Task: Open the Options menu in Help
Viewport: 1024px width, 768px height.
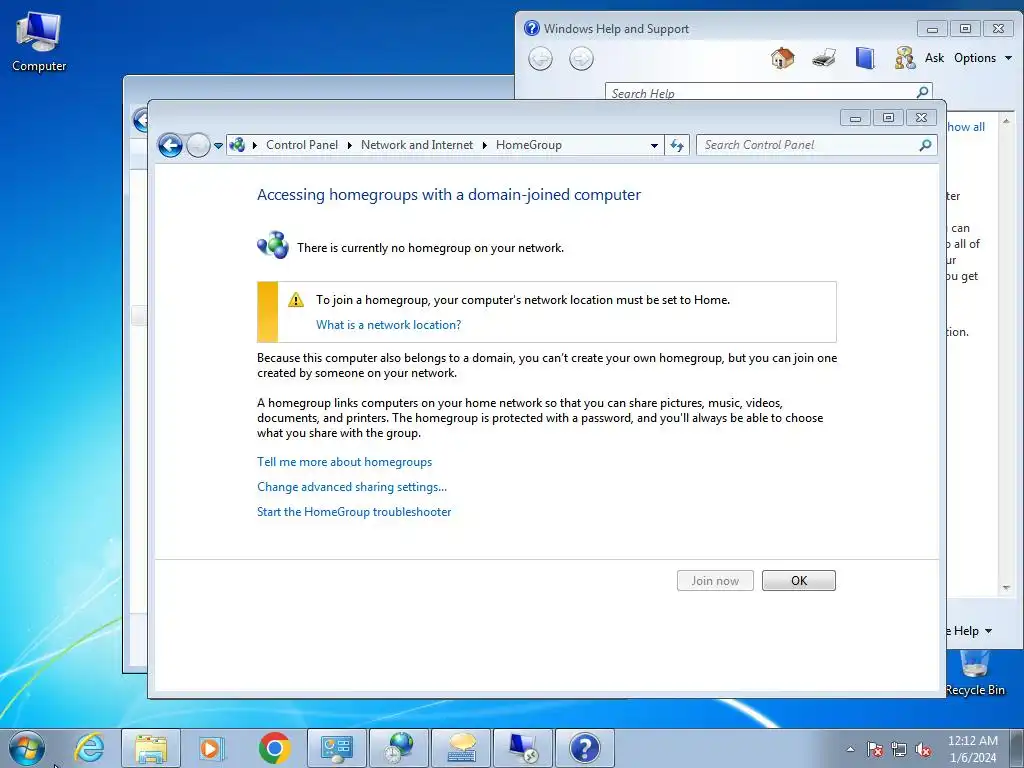Action: tap(983, 58)
